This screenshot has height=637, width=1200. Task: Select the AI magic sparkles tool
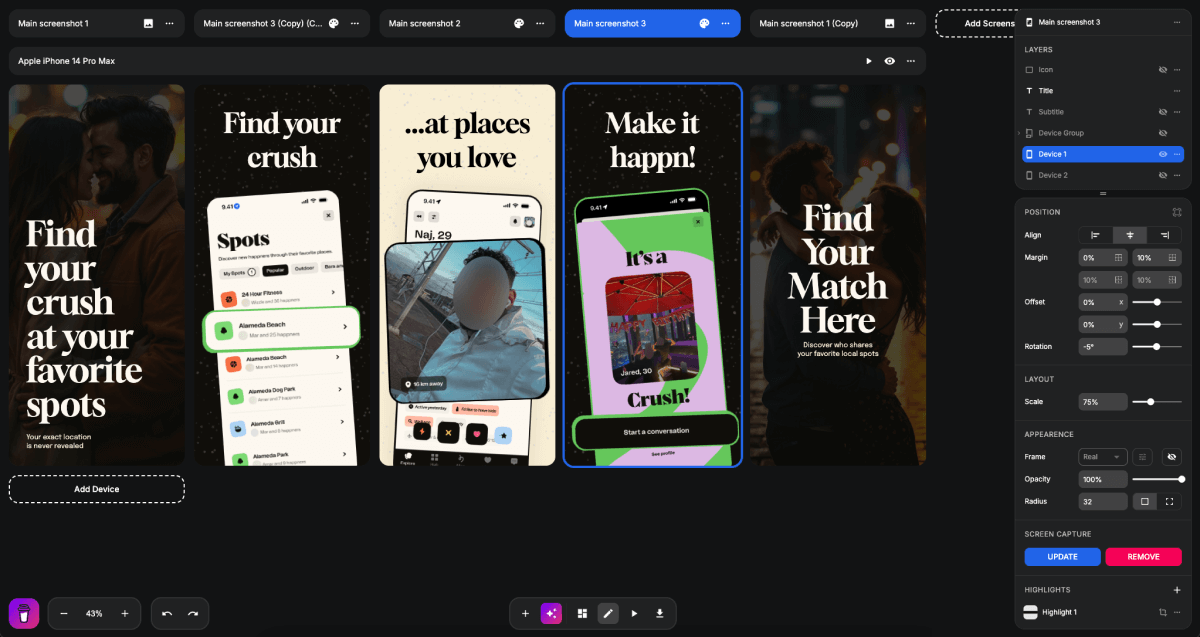pos(551,613)
